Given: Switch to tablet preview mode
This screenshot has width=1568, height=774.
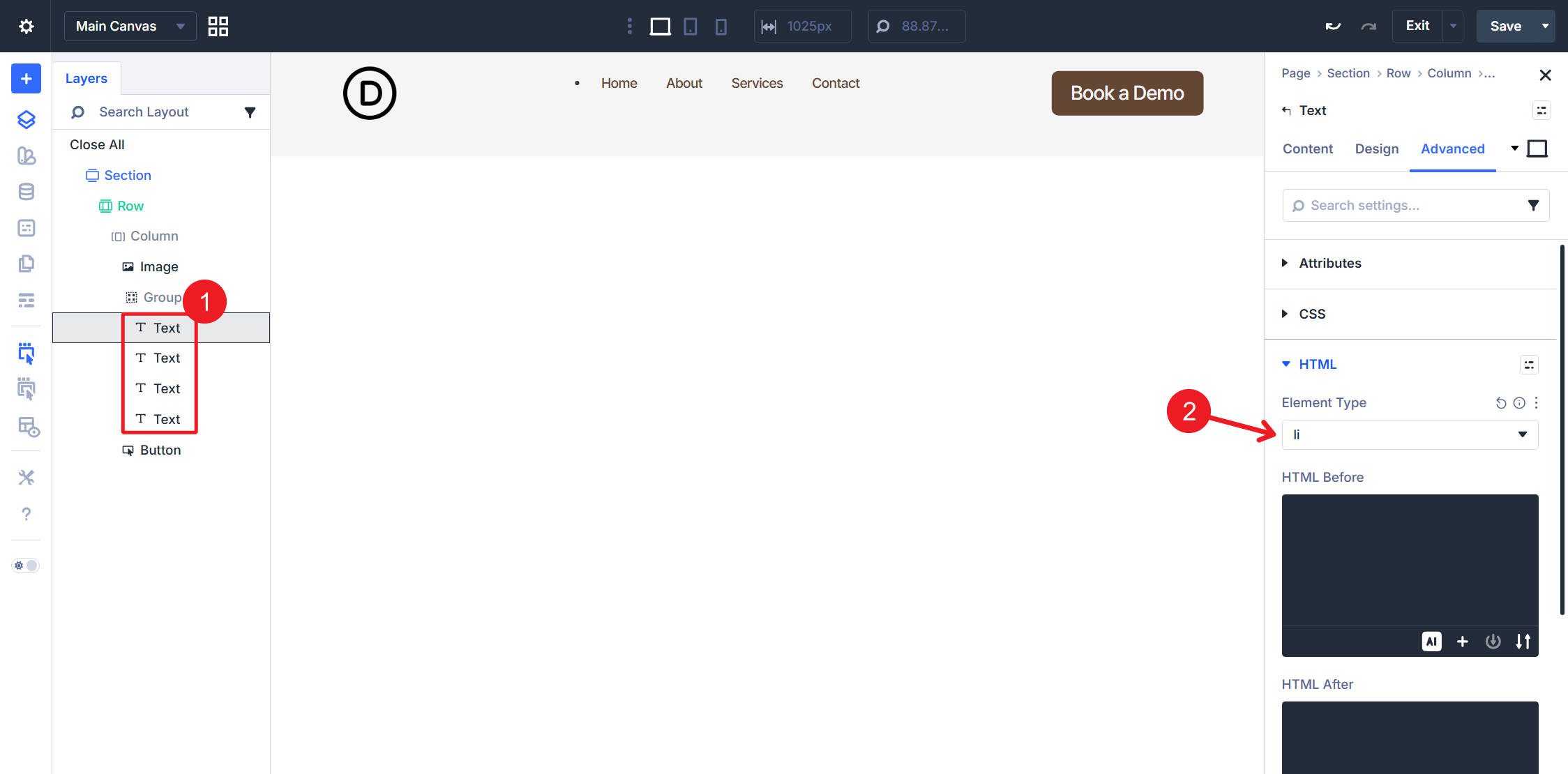Looking at the screenshot, I should pyautogui.click(x=691, y=26).
